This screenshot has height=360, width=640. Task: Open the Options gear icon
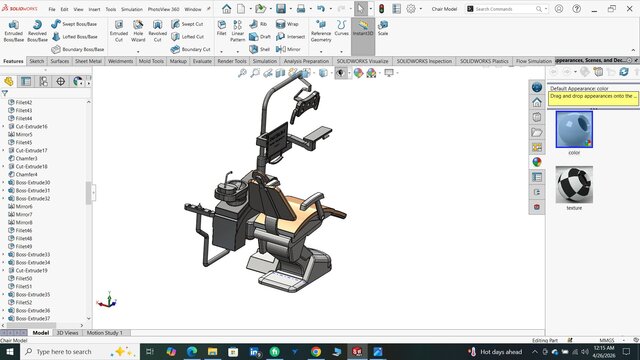point(411,9)
